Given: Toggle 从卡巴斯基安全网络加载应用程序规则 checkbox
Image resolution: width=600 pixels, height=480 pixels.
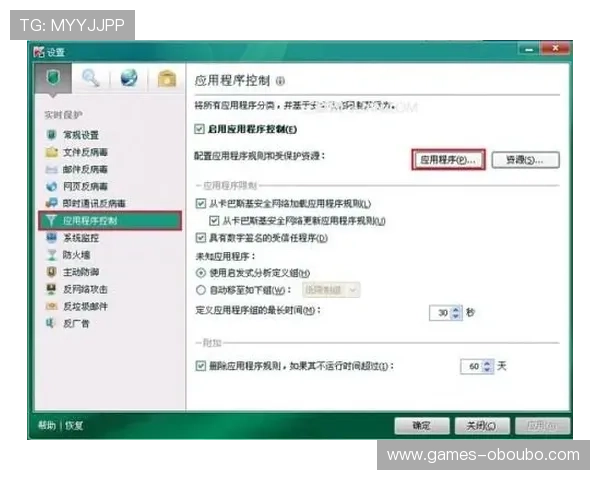Looking at the screenshot, I should click(x=201, y=203).
